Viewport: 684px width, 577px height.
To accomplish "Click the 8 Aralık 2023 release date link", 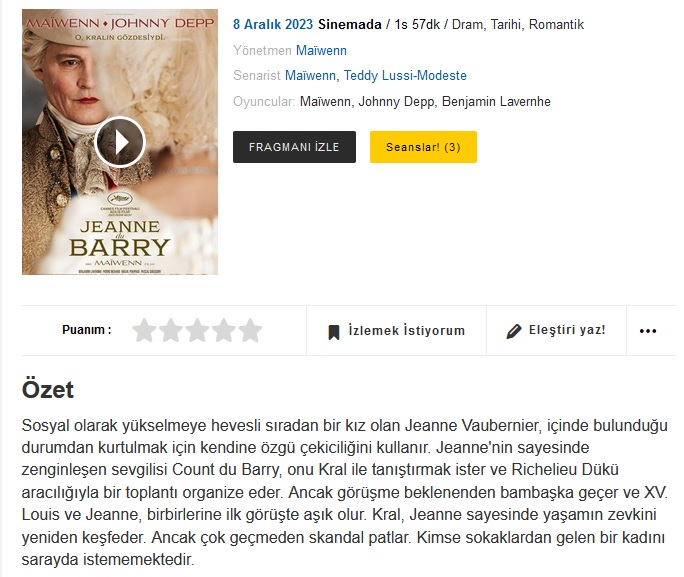I will 273,24.
